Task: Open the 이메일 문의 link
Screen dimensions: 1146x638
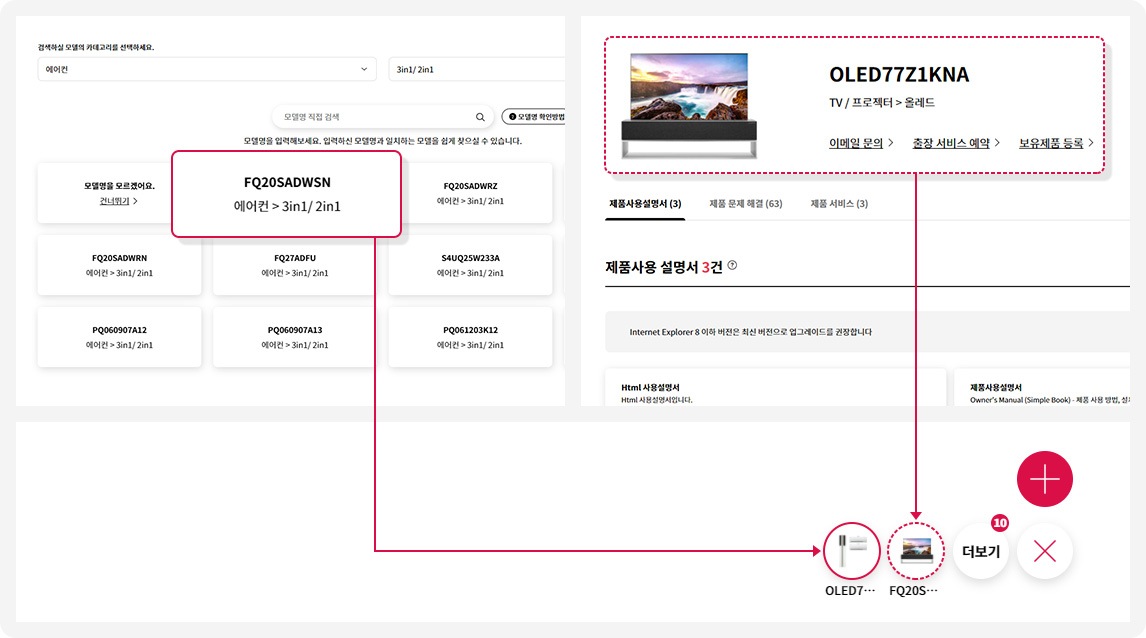Action: pyautogui.click(x=861, y=143)
